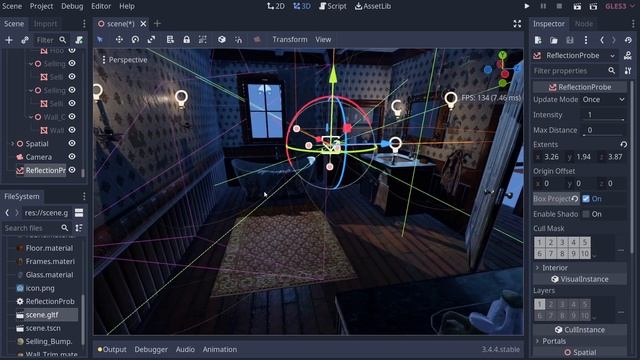
Task: Toggle Cull Mask layer 3
Action: (x=562, y=242)
